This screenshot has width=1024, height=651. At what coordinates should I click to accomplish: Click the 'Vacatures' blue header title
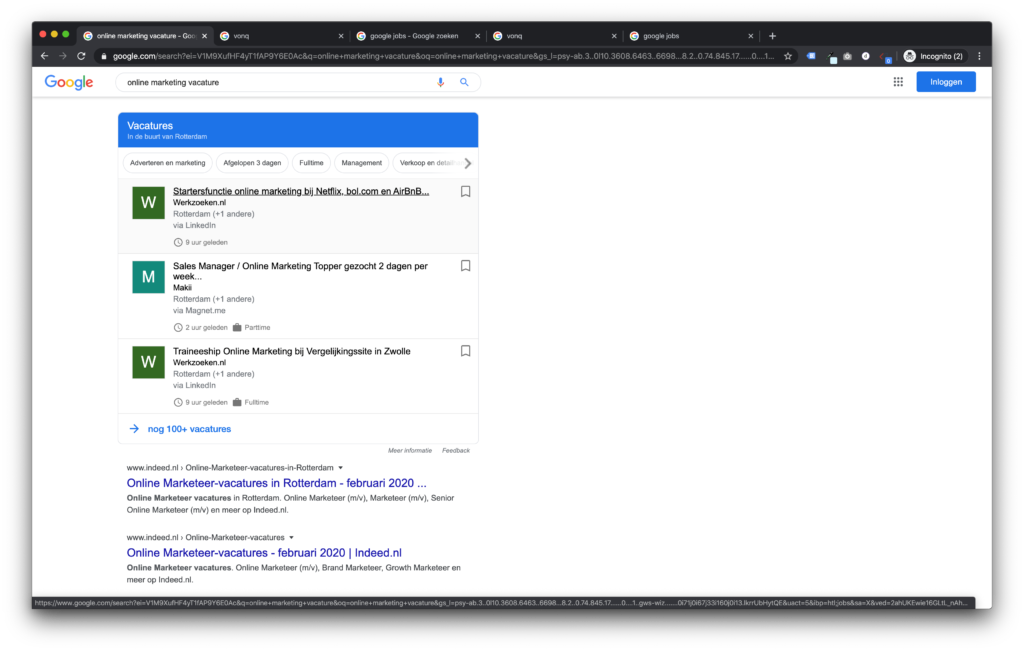coord(150,125)
